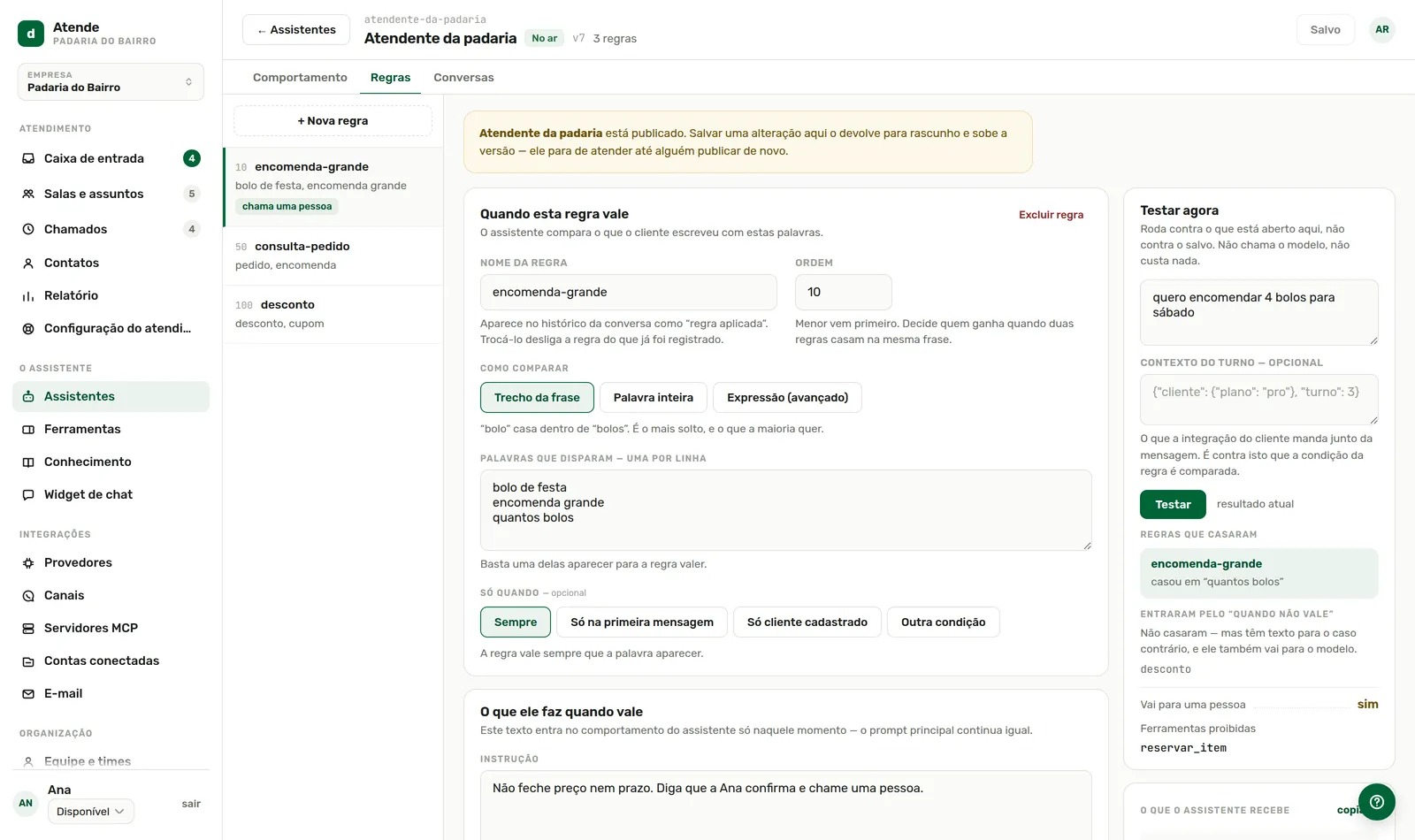Focus the Ordem field showing 10
Screen dimensions: 1415x840
(844, 292)
